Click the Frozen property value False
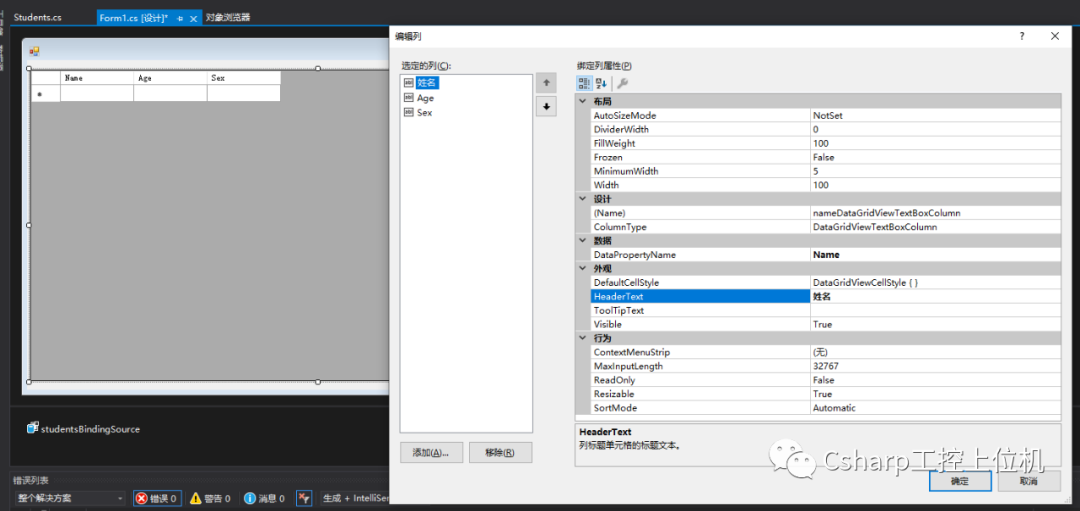This screenshot has height=511, width=1080. [x=935, y=157]
